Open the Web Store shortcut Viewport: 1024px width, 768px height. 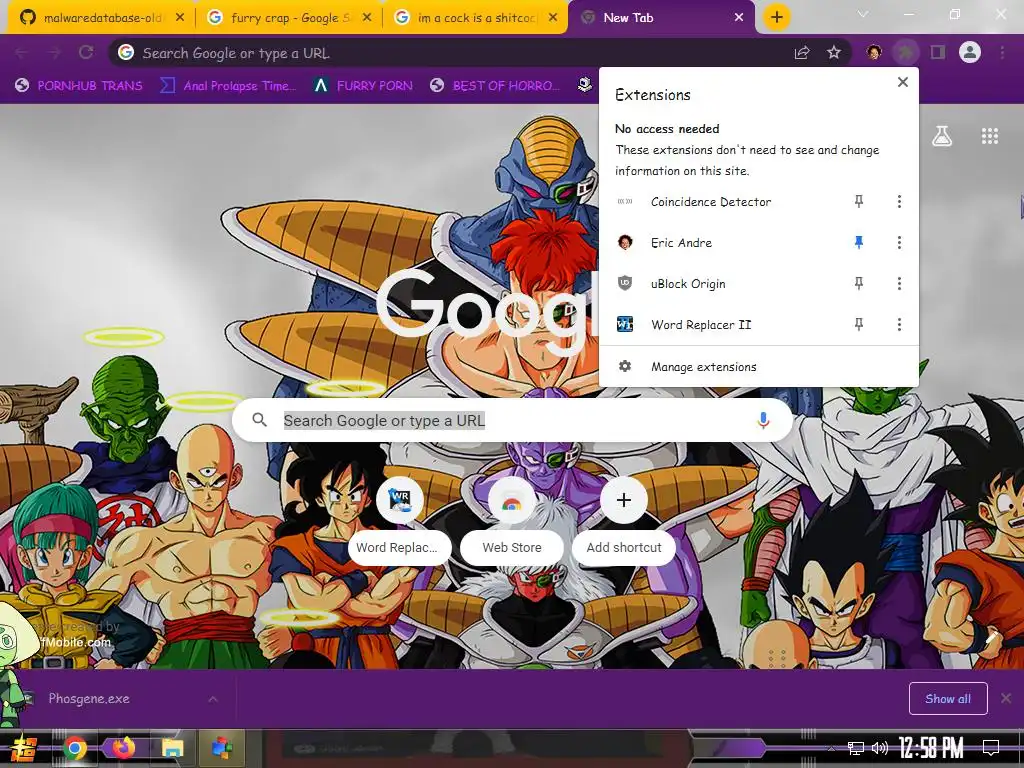point(512,519)
